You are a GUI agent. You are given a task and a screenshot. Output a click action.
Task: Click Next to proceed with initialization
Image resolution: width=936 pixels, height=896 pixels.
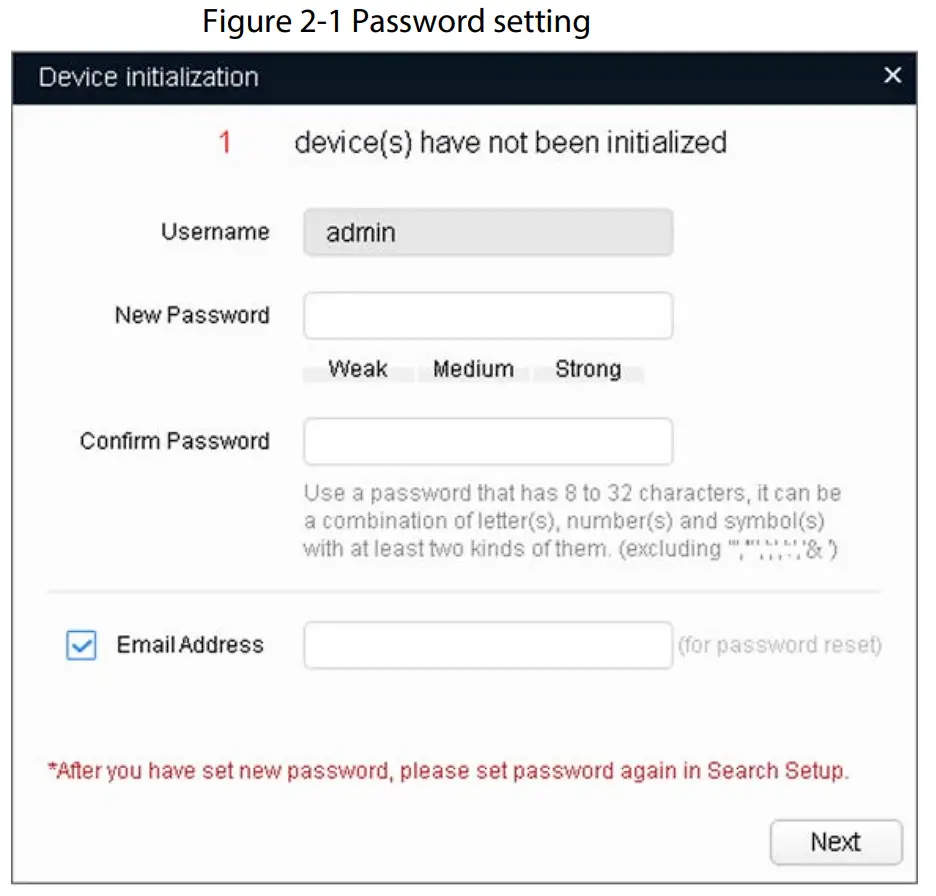[836, 842]
